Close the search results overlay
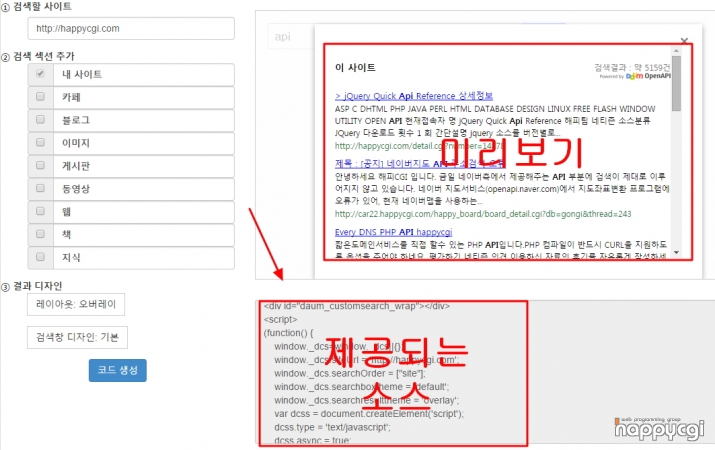Screen dimensions: 715x450 [684, 41]
